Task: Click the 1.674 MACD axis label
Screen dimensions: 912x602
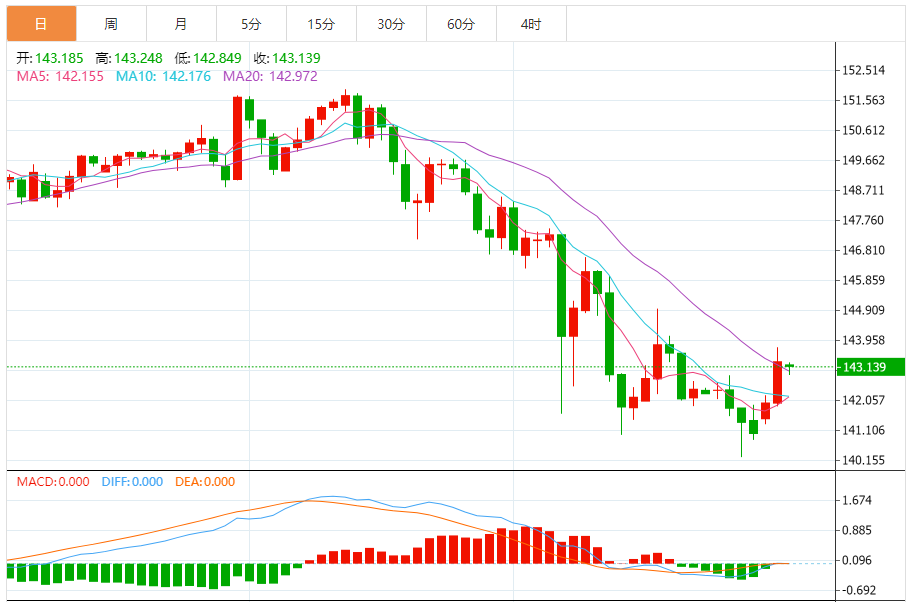Action: (x=857, y=500)
